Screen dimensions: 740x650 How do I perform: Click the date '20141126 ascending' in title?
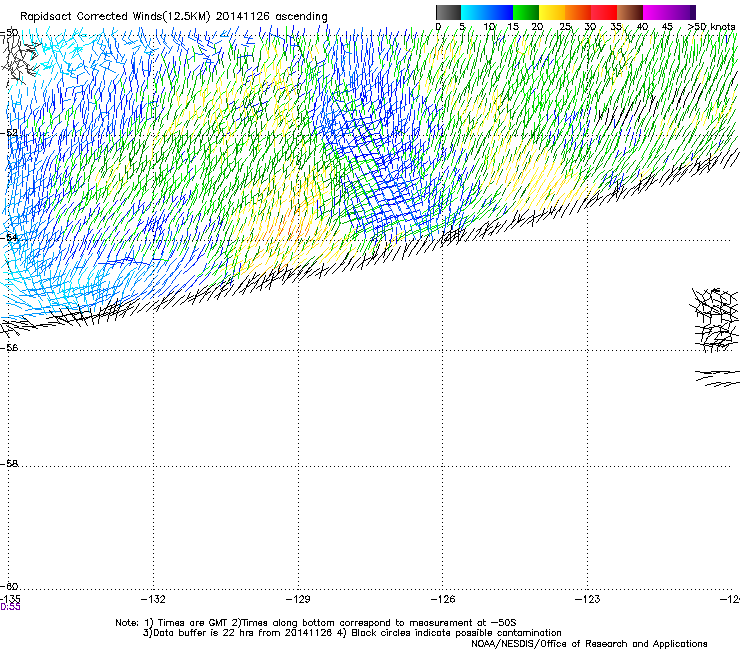[x=271, y=17]
